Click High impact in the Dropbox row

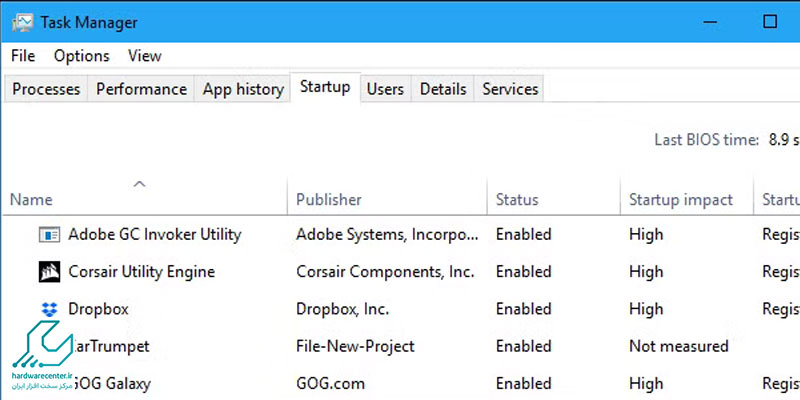tap(646, 309)
